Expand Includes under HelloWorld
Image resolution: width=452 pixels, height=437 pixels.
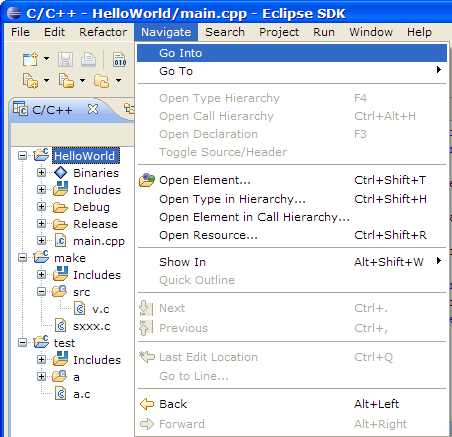(41, 190)
